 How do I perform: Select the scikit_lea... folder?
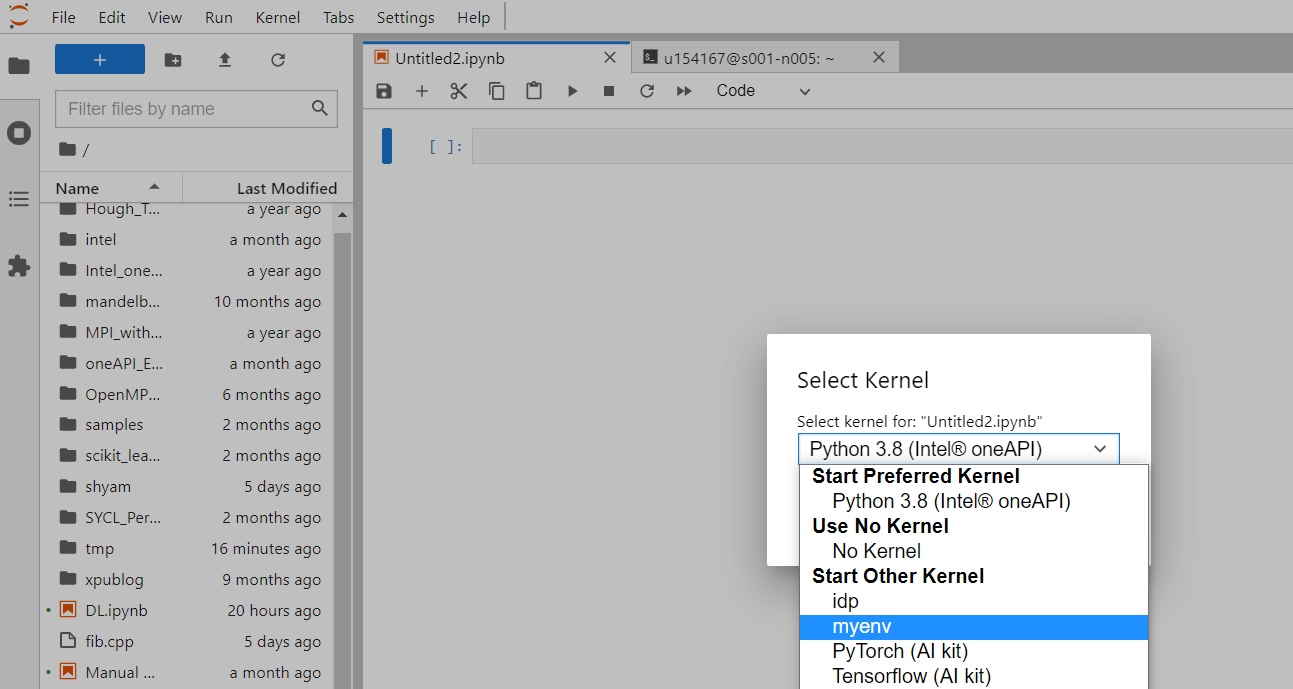[187, 456]
